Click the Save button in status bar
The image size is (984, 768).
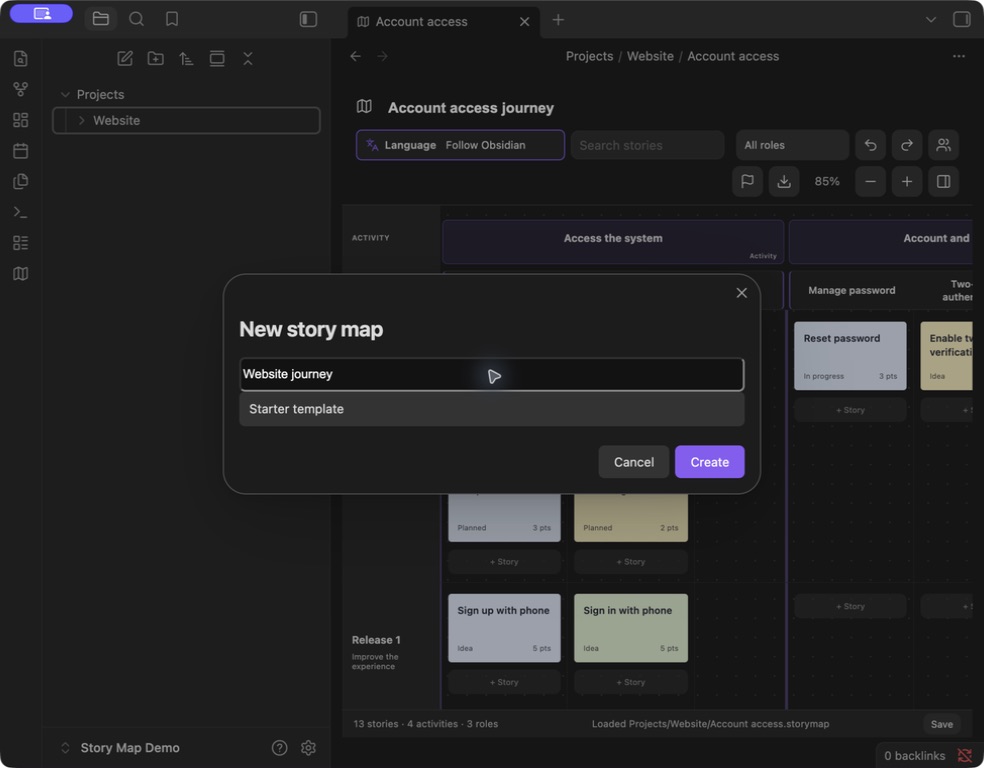click(941, 724)
